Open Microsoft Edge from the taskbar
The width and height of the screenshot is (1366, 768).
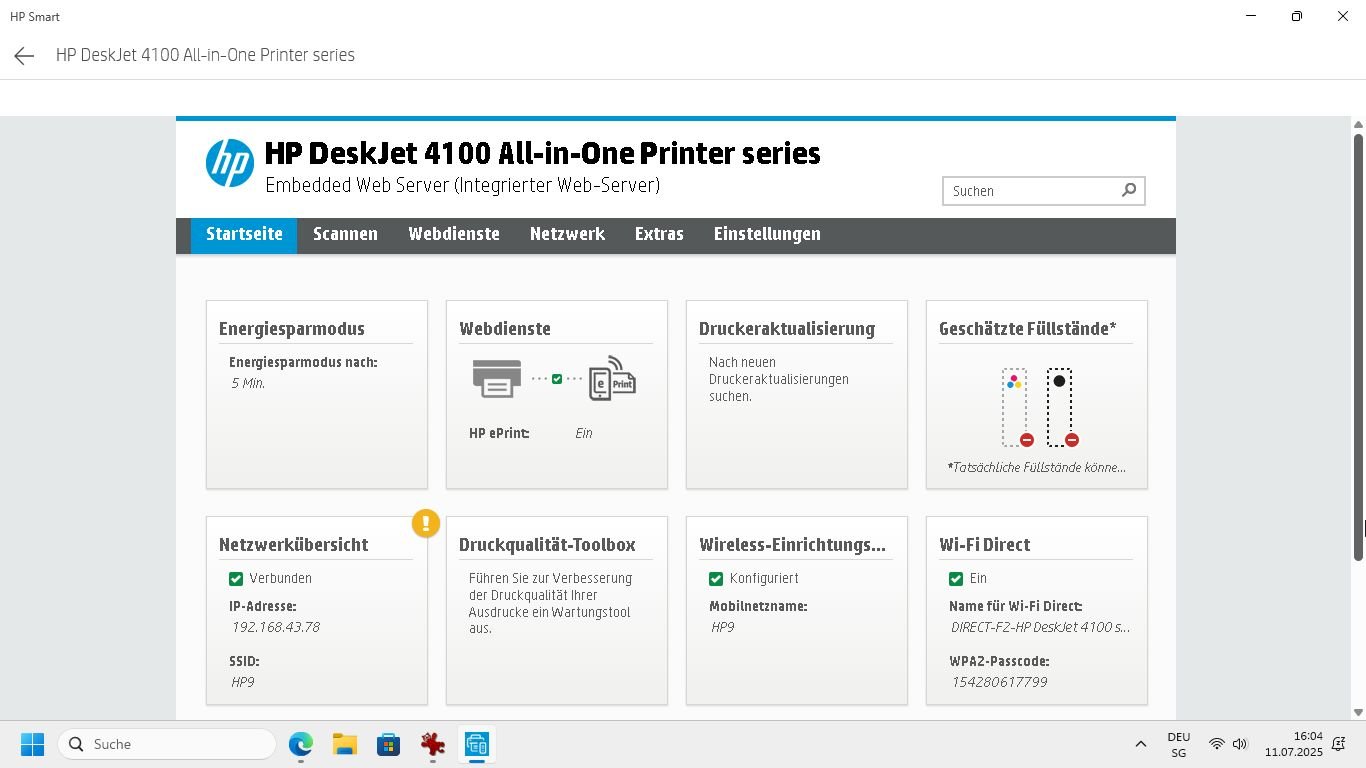(300, 744)
